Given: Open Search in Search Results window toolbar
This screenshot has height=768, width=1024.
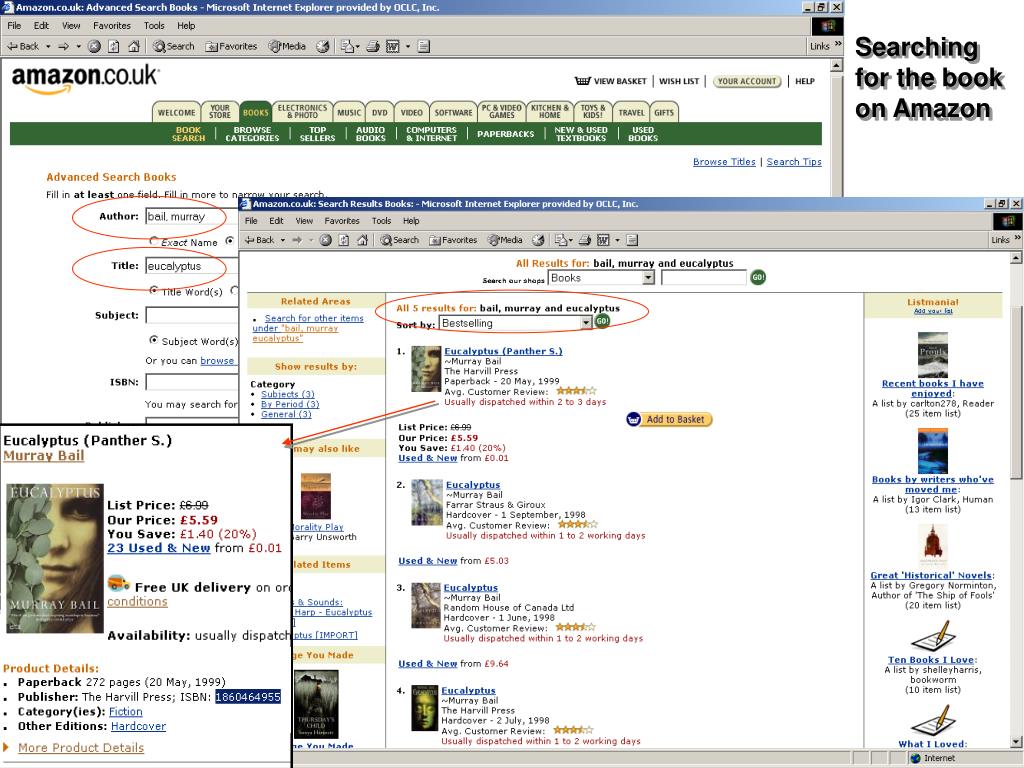Looking at the screenshot, I should (x=400, y=240).
